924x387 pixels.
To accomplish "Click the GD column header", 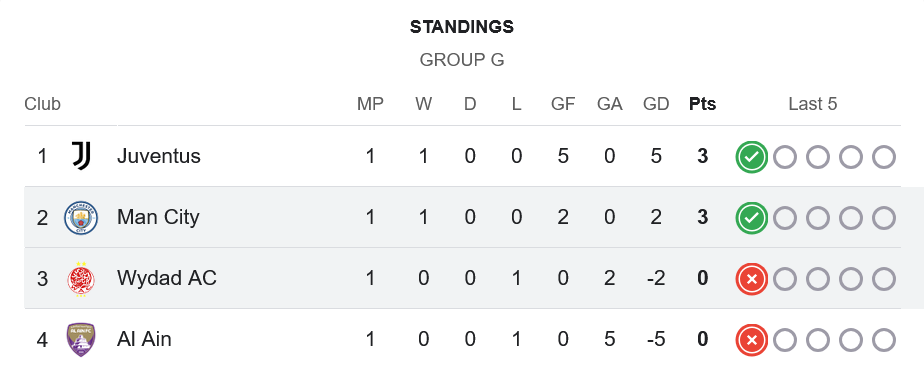I will [x=656, y=104].
